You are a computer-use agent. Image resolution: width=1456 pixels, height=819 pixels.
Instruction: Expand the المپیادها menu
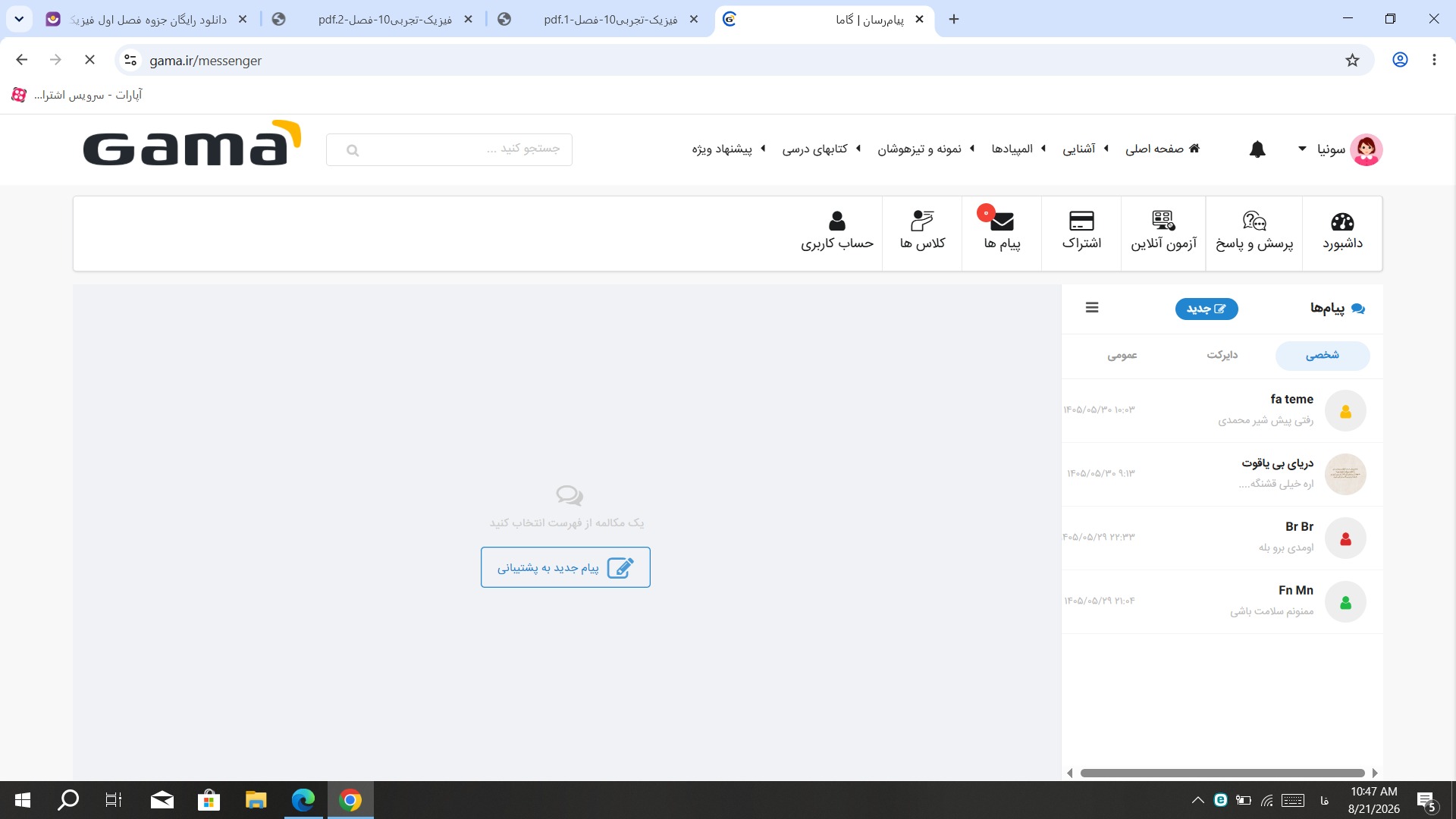pyautogui.click(x=1018, y=149)
